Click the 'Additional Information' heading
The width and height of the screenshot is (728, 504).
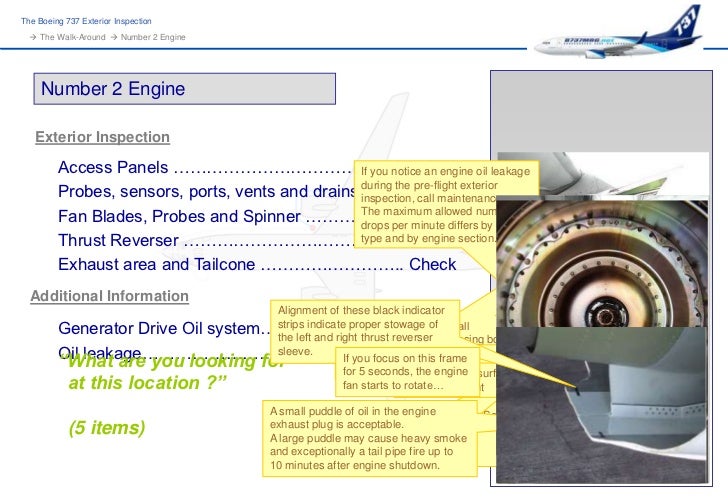click(109, 296)
